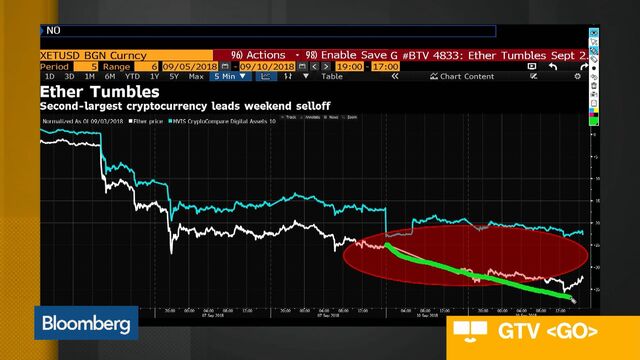Select the highlighted pen drawing tool

click(x=594, y=51)
